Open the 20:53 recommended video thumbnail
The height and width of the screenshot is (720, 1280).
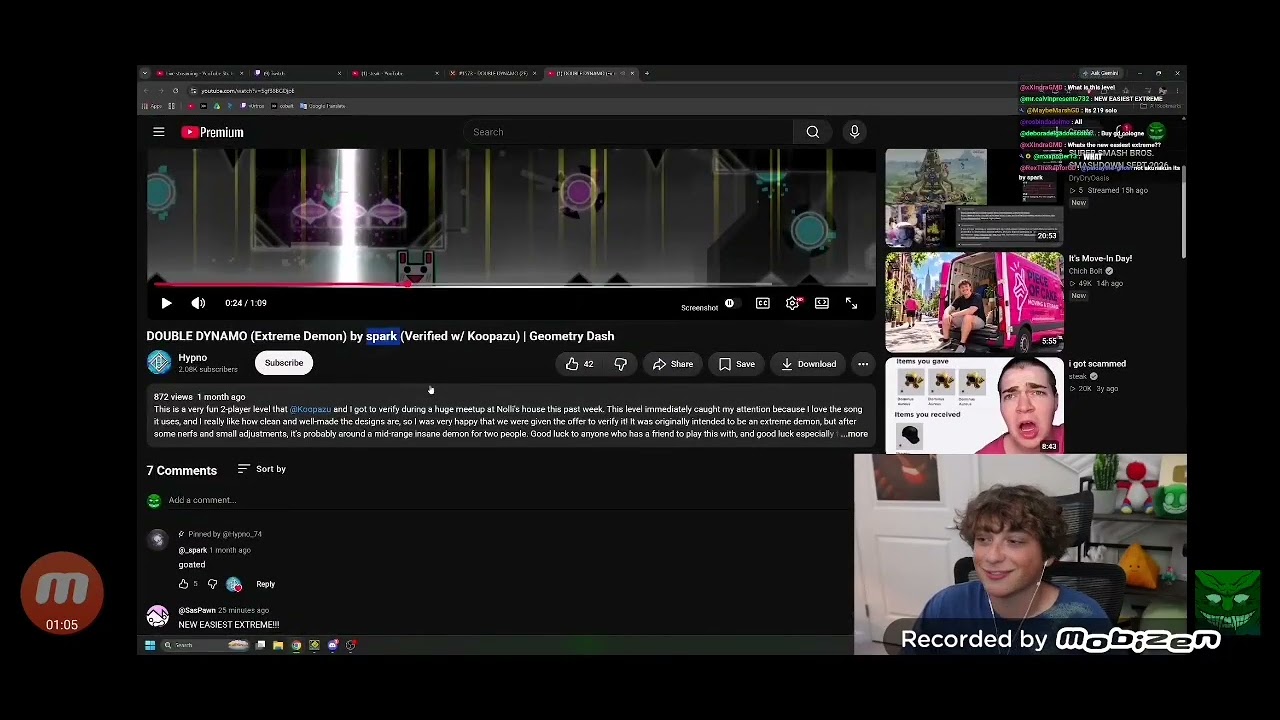[x=973, y=197]
